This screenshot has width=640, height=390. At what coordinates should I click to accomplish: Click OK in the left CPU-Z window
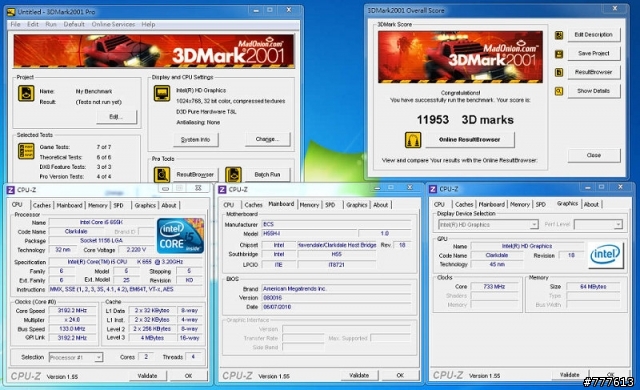pos(189,376)
